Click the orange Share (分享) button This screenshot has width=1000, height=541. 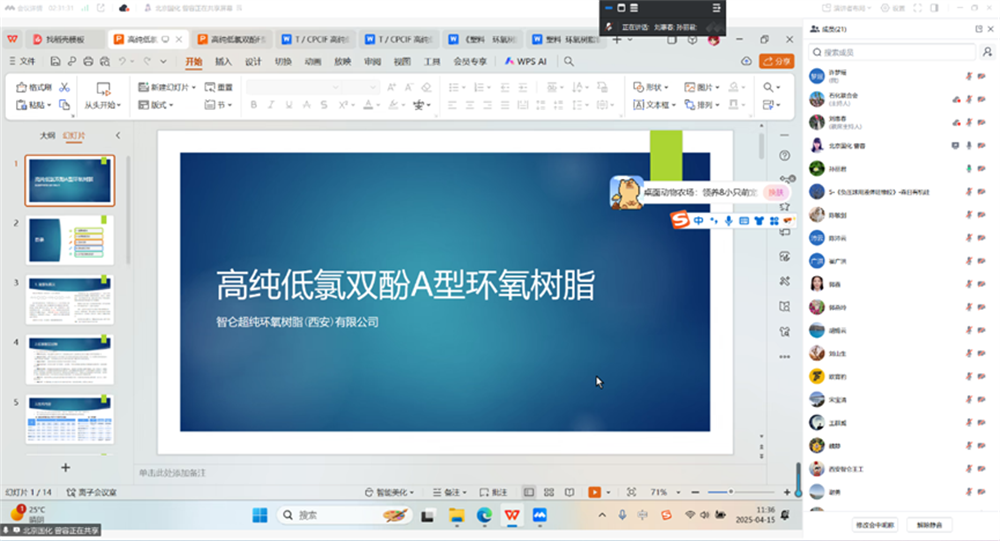(x=776, y=61)
